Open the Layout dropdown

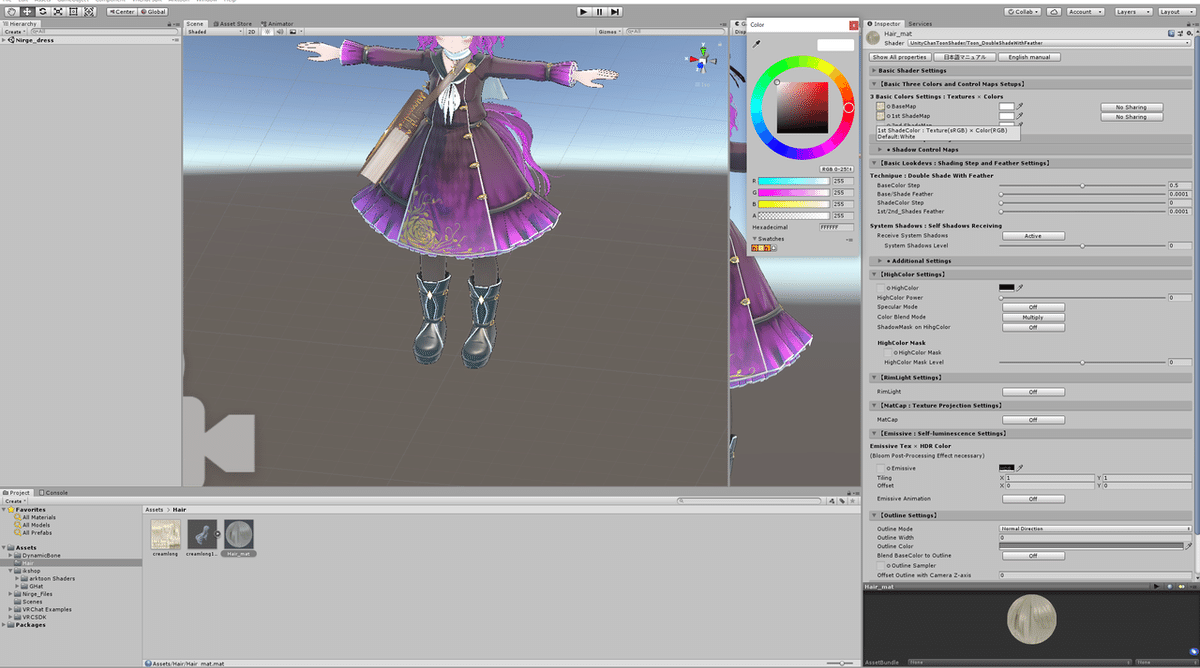[1175, 11]
